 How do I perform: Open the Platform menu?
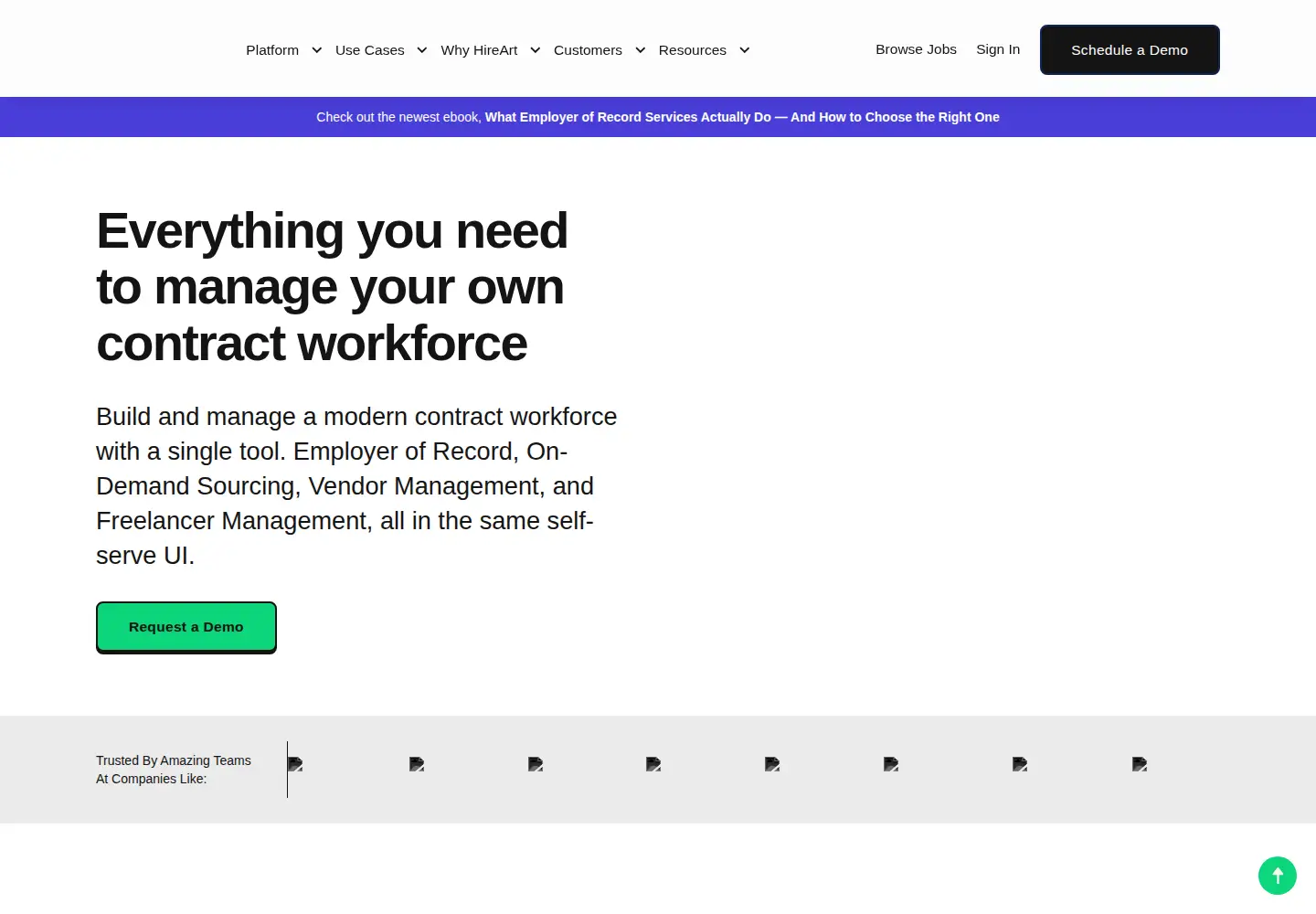click(x=272, y=50)
